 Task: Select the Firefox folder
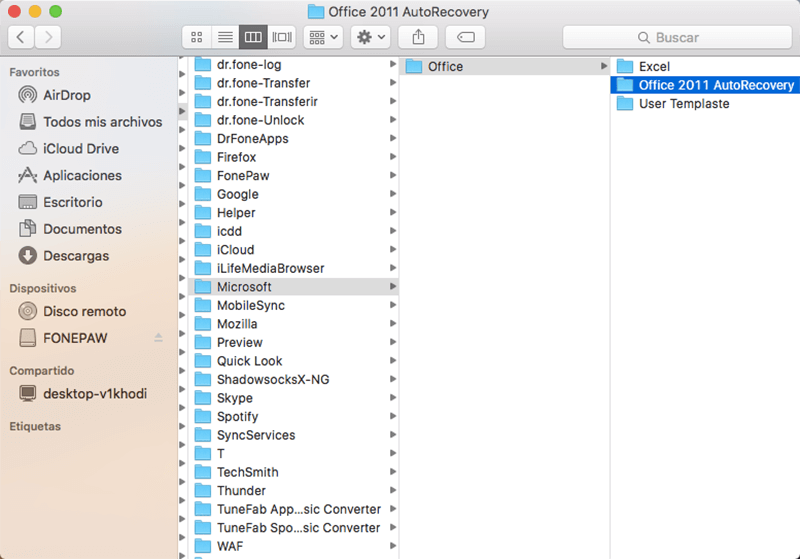[x=293, y=157]
